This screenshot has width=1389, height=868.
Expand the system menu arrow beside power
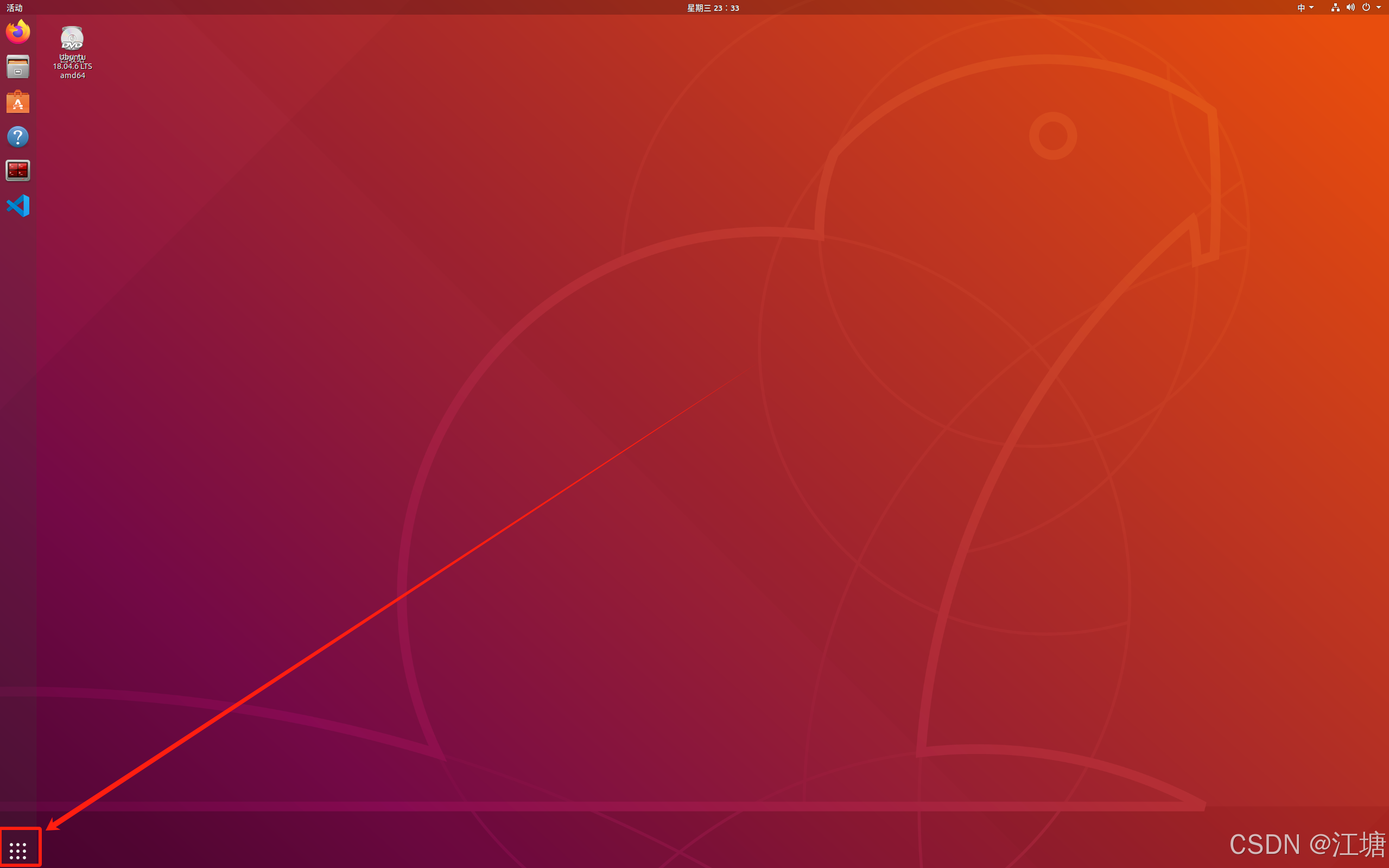point(1379,8)
